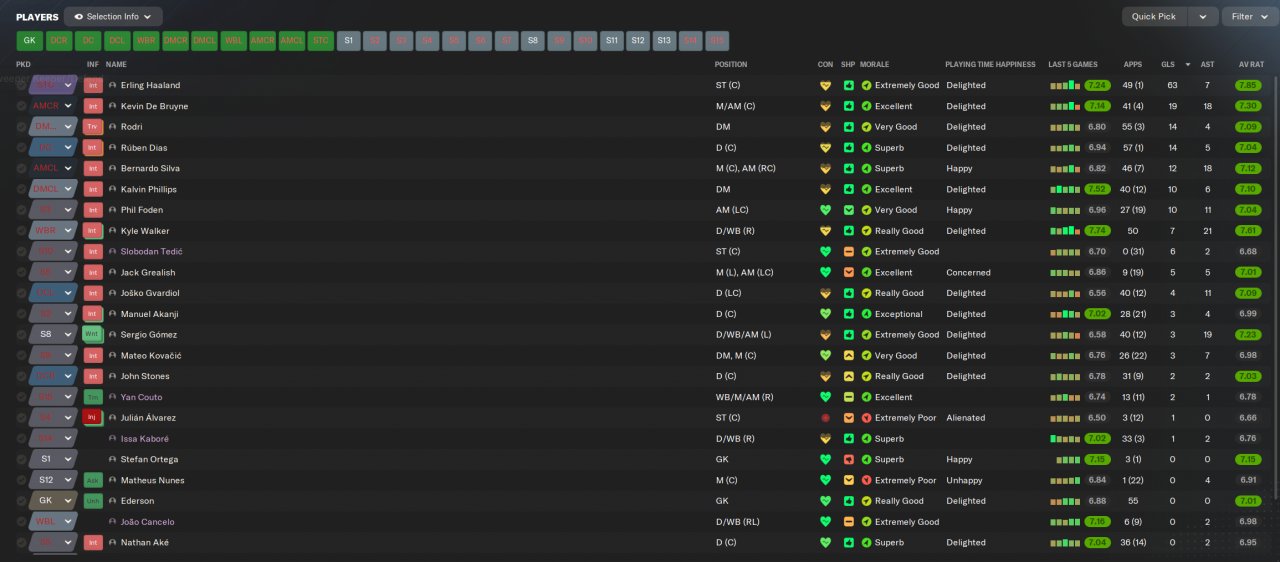Image resolution: width=1280 pixels, height=562 pixels.
Task: Toggle the picked checkbox for Sergio Gómez
Action: [21, 335]
